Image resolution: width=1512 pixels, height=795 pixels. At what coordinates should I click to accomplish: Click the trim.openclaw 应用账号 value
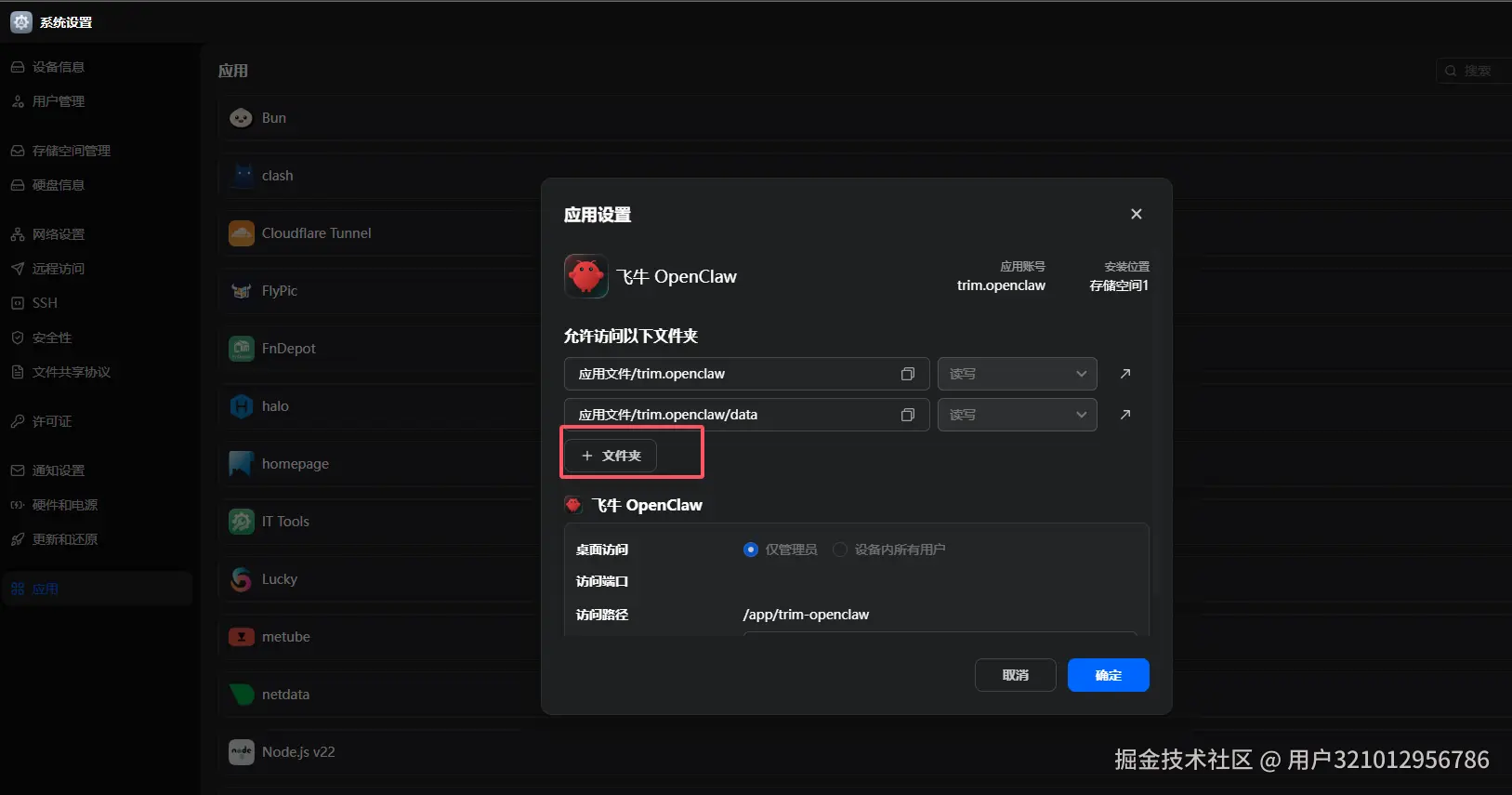tap(1001, 285)
